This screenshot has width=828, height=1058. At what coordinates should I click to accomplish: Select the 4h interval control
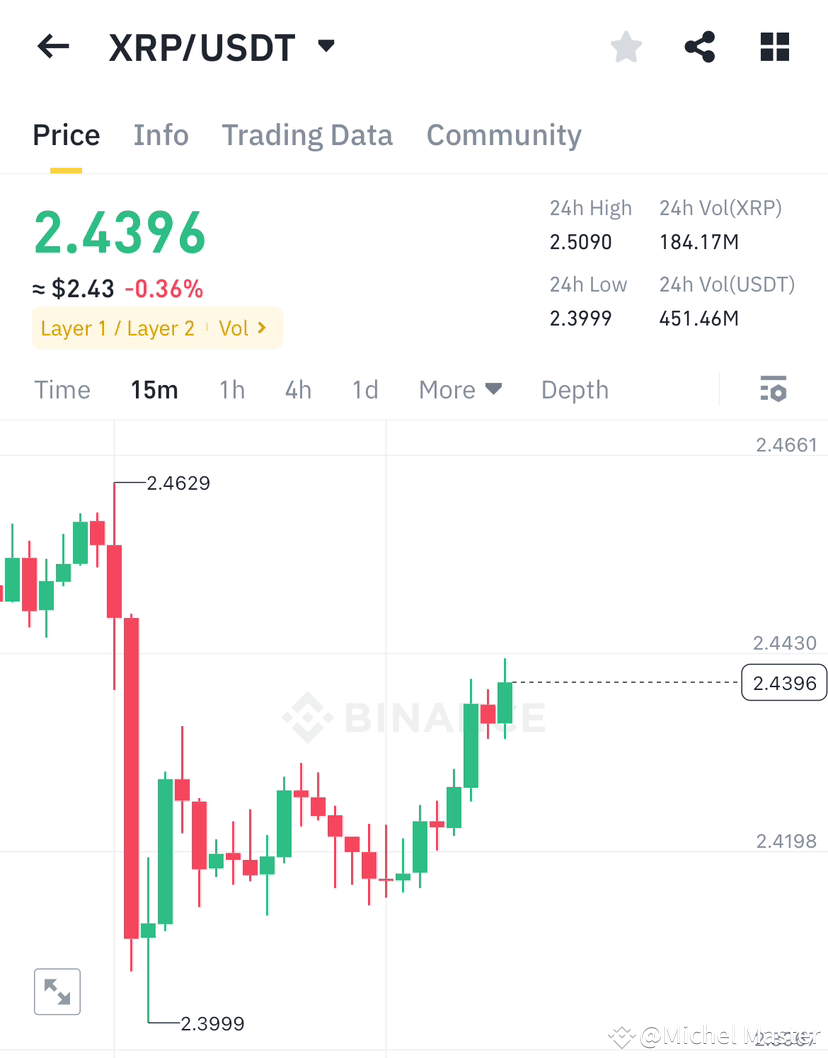pyautogui.click(x=297, y=389)
